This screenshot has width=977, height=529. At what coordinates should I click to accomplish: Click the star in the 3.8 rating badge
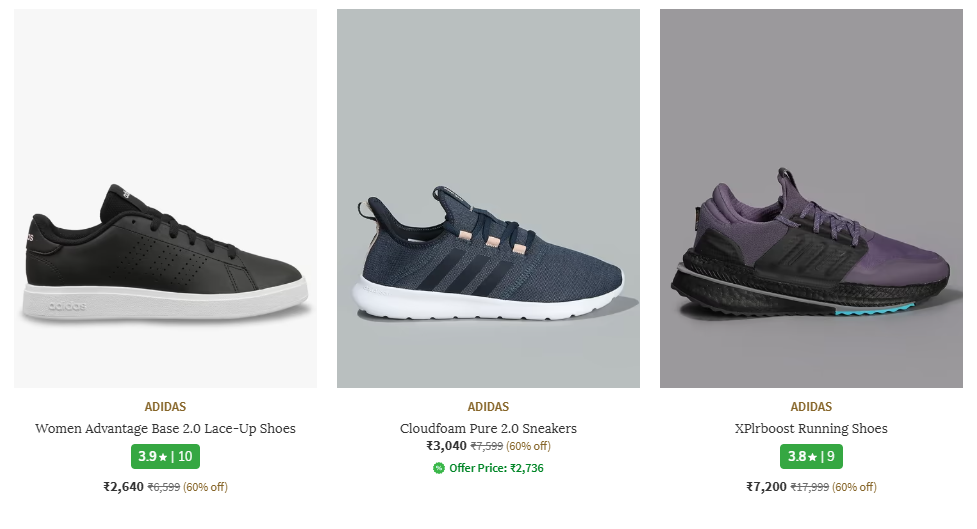coord(813,457)
